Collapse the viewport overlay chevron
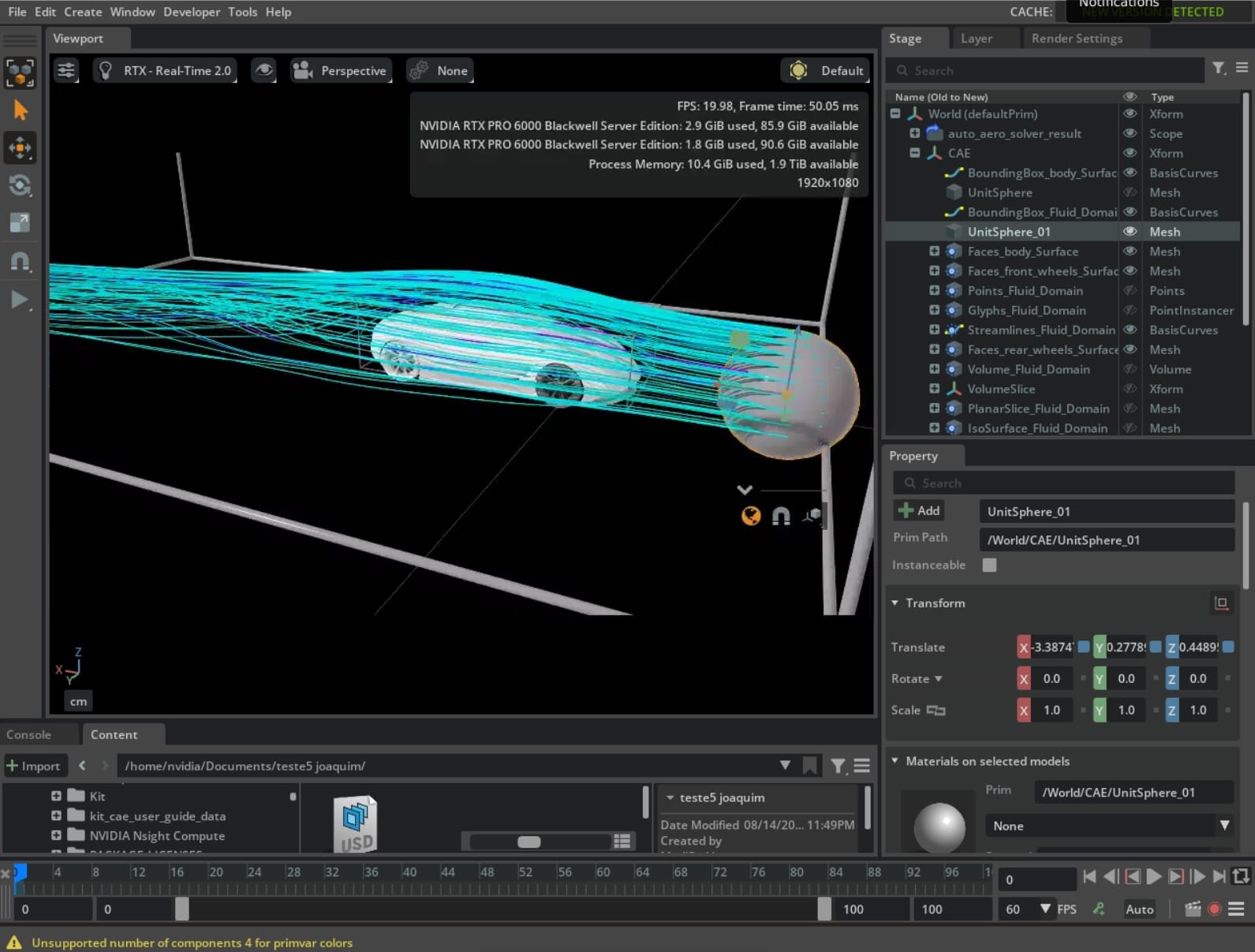1255x952 pixels. pyautogui.click(x=745, y=489)
